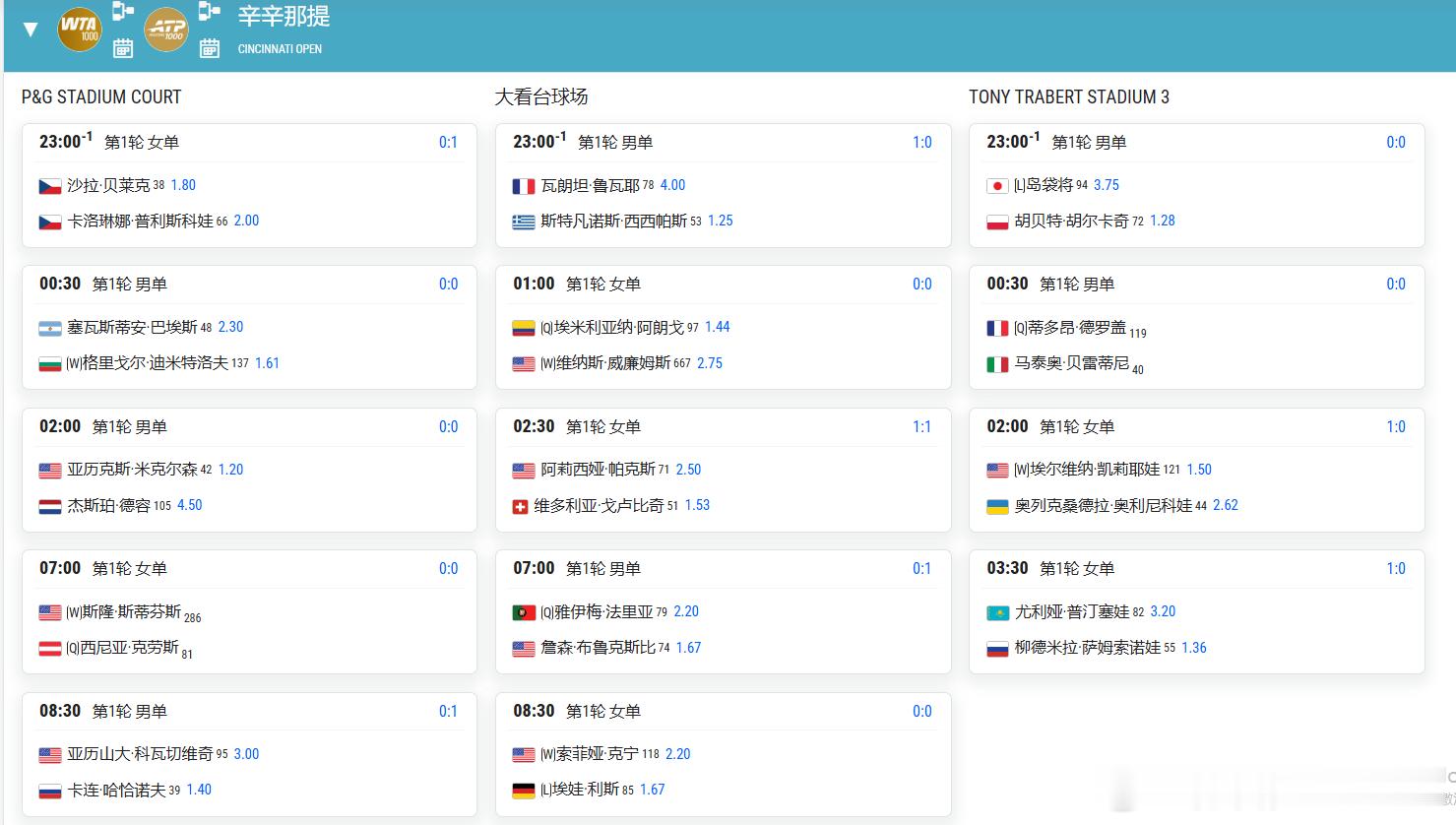The image size is (1456, 825).
Task: Show the ATP draw bracket icon
Action: [x=210, y=11]
